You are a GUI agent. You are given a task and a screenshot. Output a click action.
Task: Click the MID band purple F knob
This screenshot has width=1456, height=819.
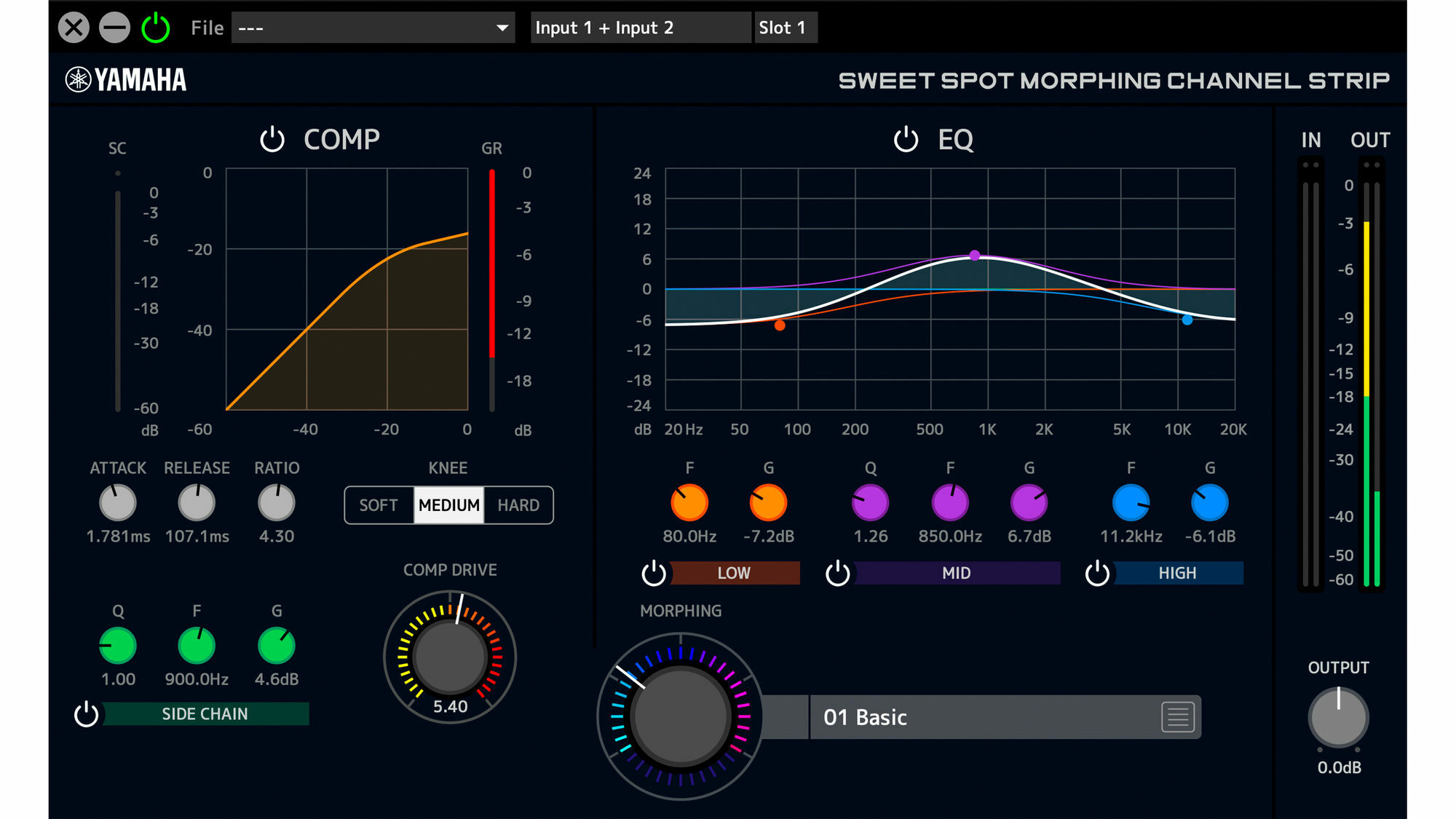(x=950, y=502)
